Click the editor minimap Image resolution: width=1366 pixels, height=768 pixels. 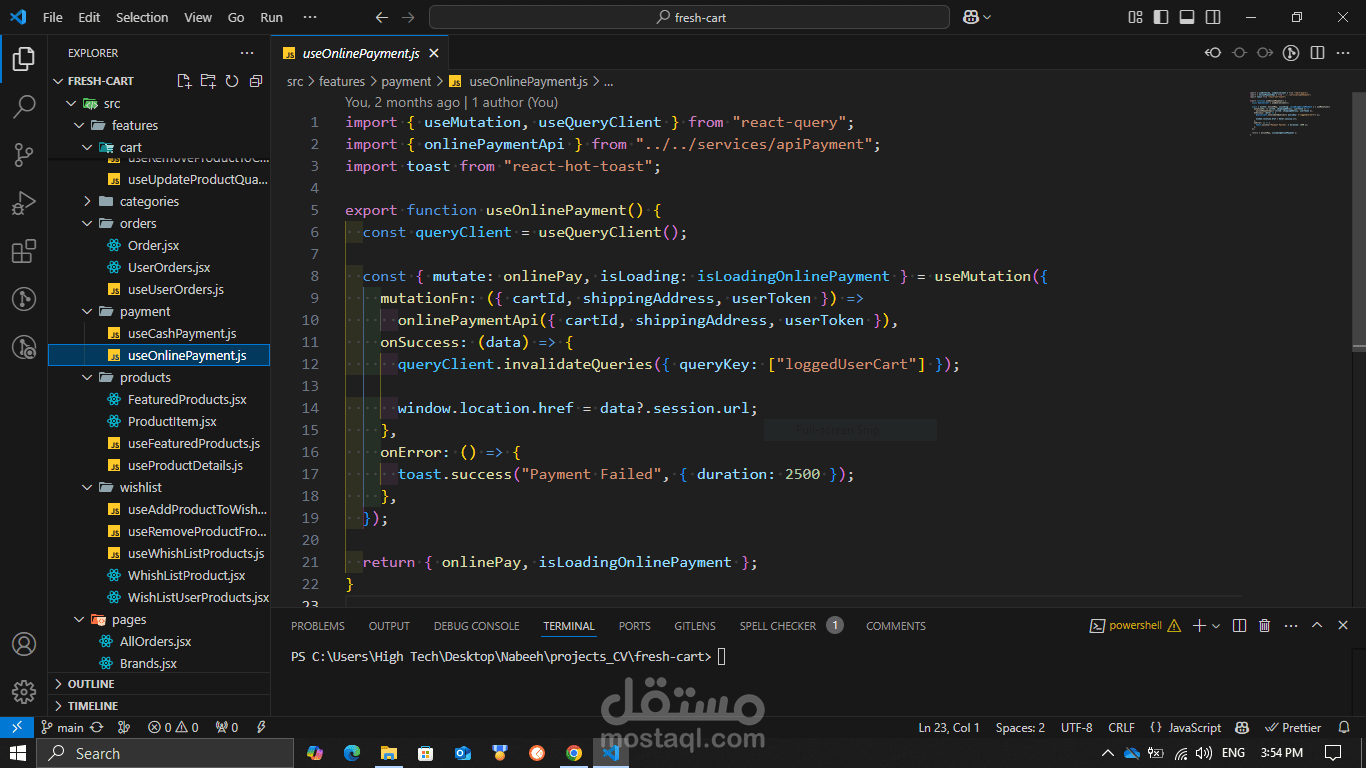[1291, 112]
